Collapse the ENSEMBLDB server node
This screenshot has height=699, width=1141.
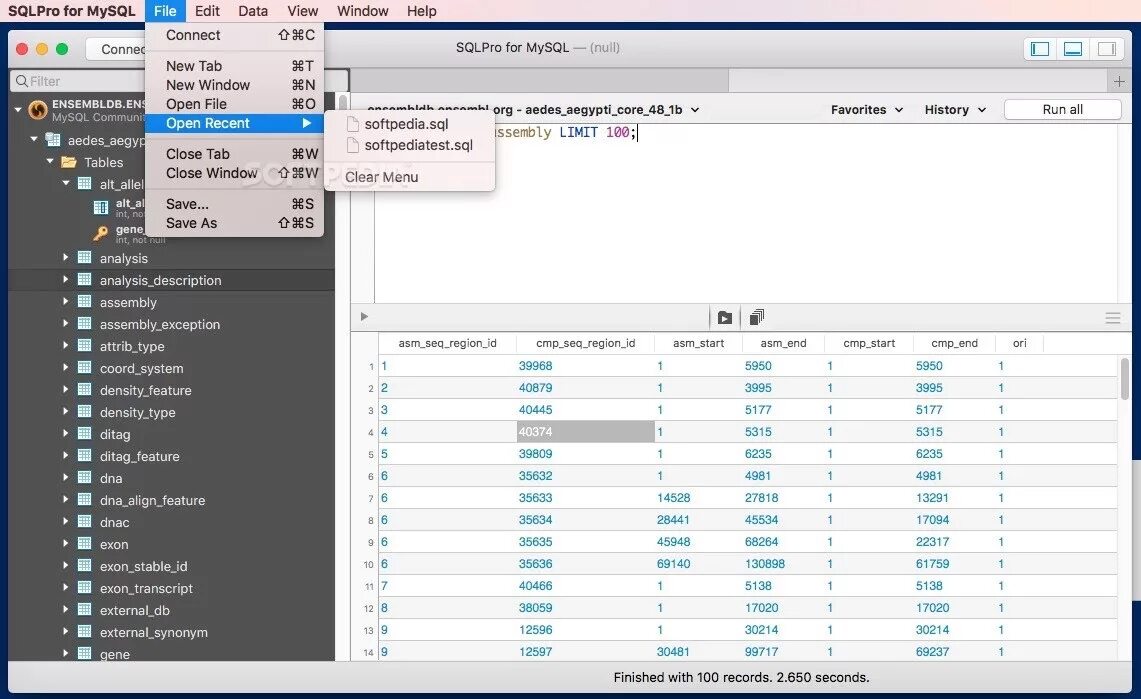point(17,110)
